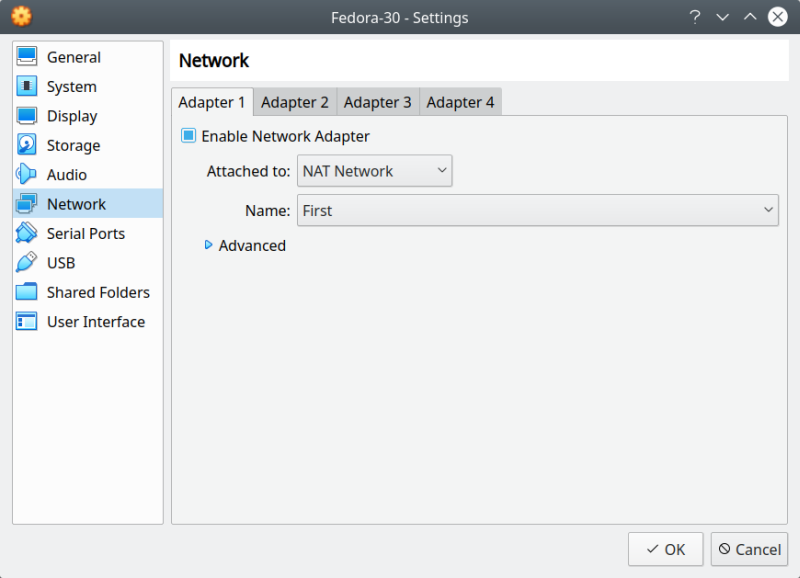
Task: Switch to the Adapter 2 tab
Action: (295, 102)
